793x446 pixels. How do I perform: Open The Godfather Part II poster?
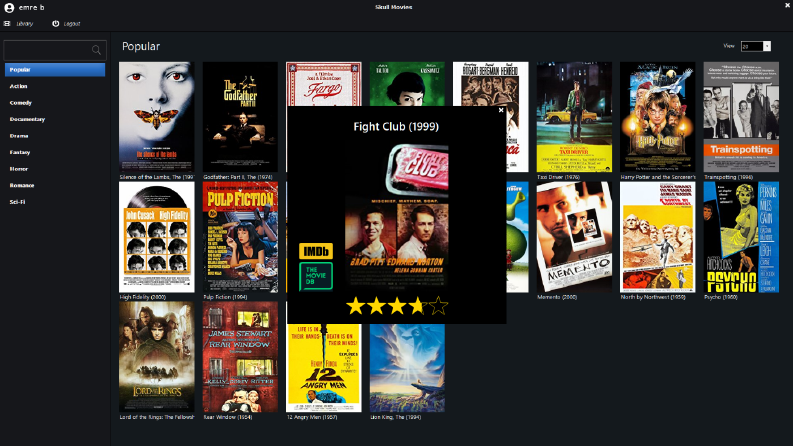pos(240,117)
